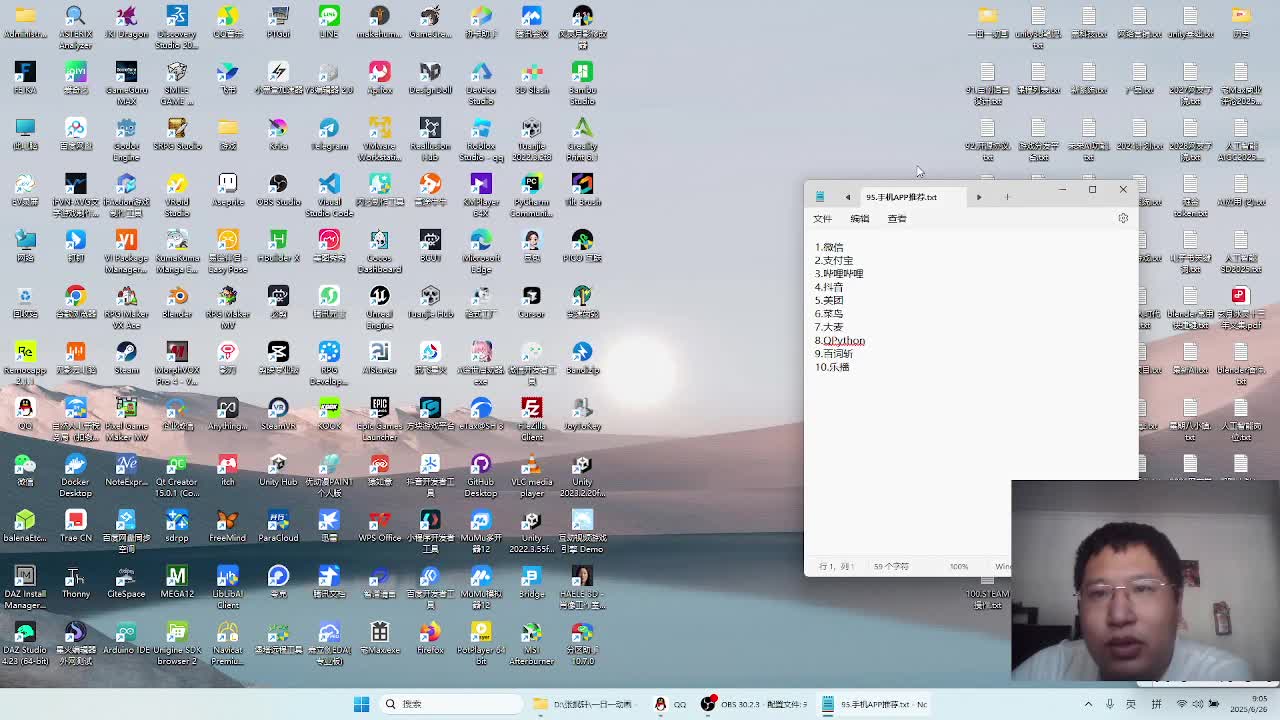The height and width of the screenshot is (720, 1280).
Task: Open VLC media player shortcut
Action: point(531,475)
